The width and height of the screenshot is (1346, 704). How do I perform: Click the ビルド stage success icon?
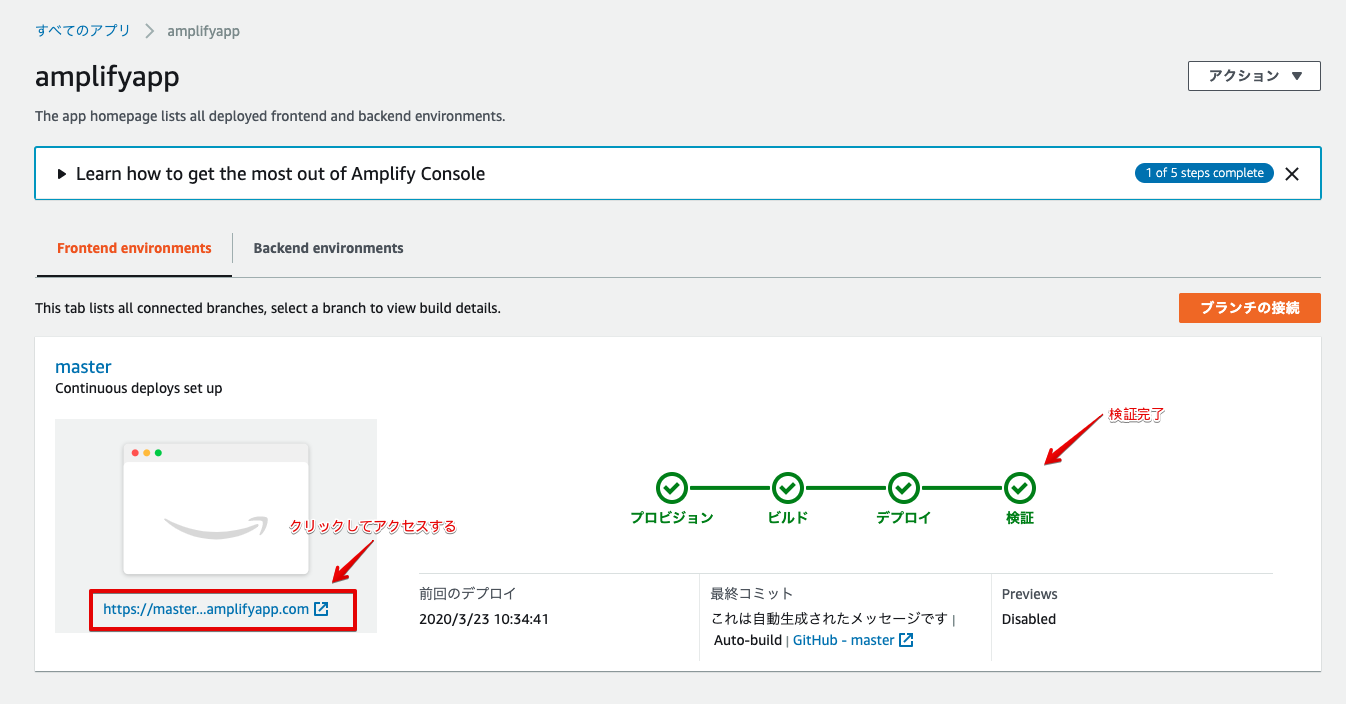click(x=787, y=490)
